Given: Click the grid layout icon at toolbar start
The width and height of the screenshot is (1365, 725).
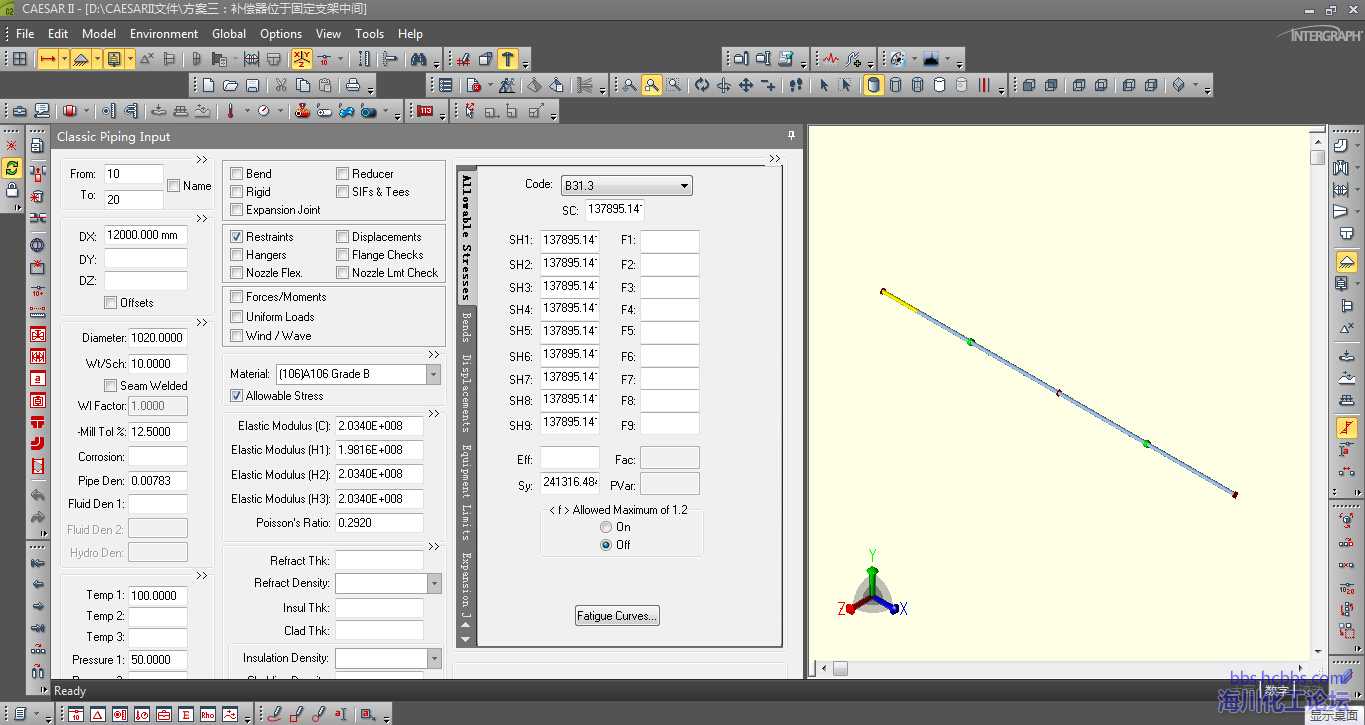Looking at the screenshot, I should (19, 59).
